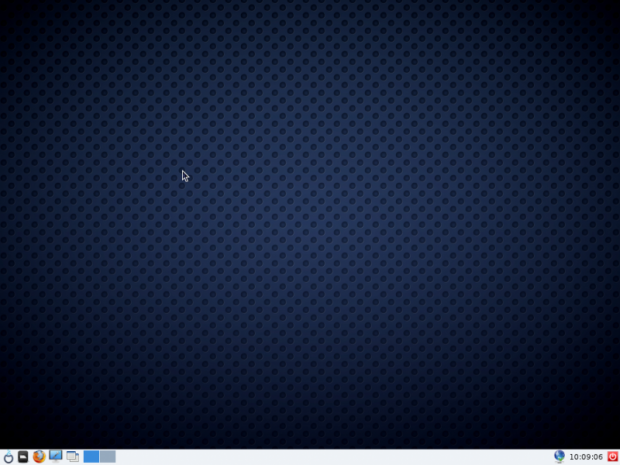Launch the Firefox web browser

[39, 457]
